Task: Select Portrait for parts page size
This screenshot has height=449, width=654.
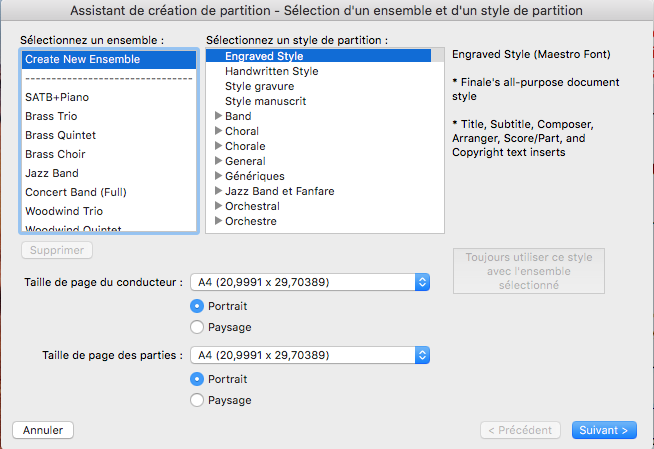Action: pos(197,379)
